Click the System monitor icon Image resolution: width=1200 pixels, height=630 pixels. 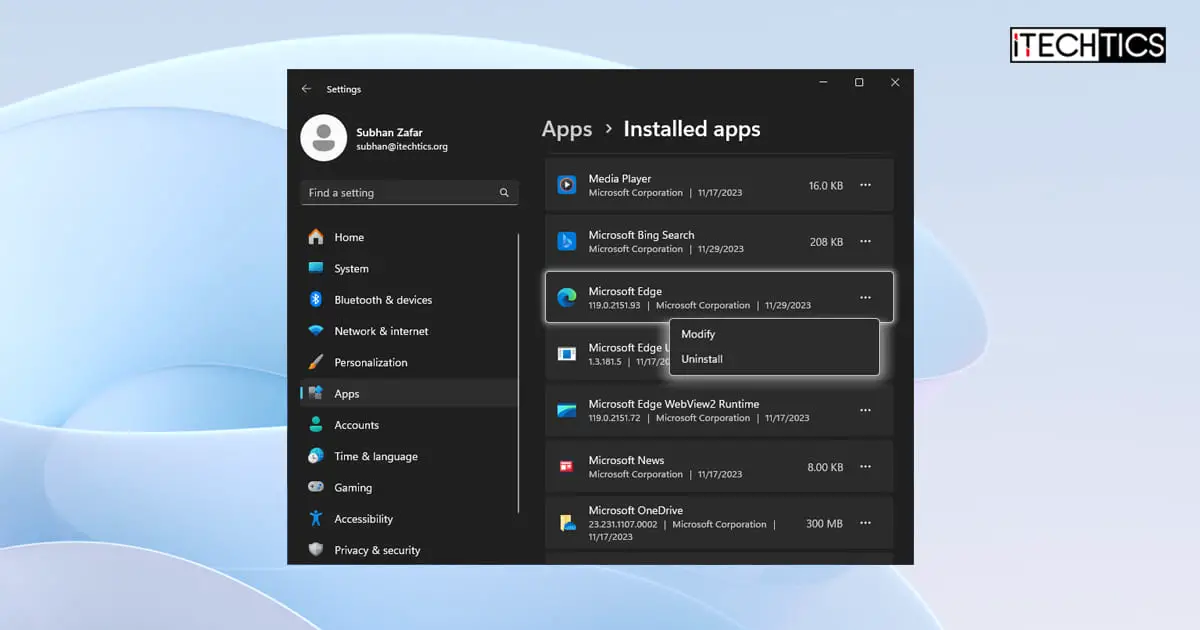316,268
